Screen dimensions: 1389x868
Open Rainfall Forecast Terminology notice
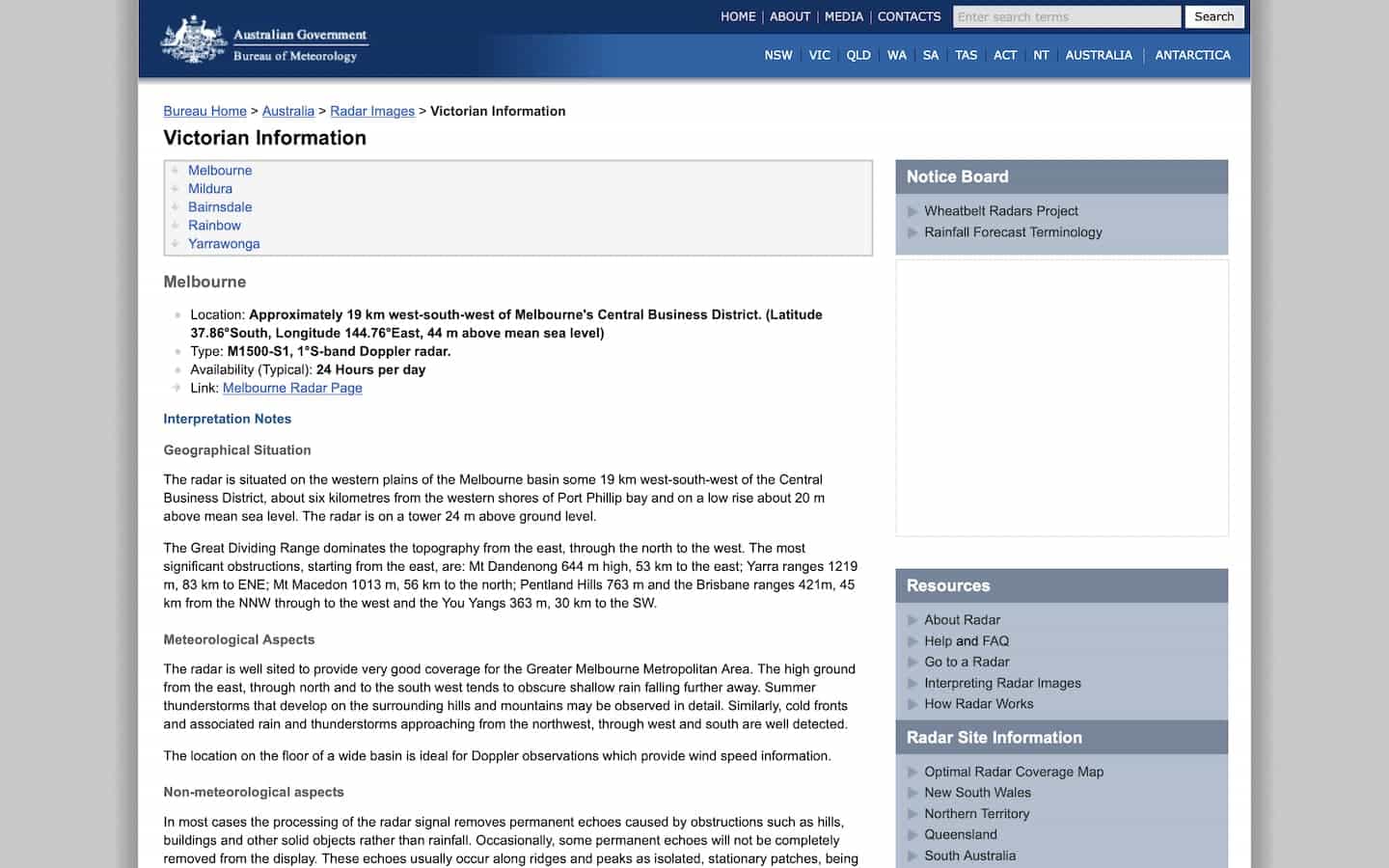pyautogui.click(x=1013, y=232)
